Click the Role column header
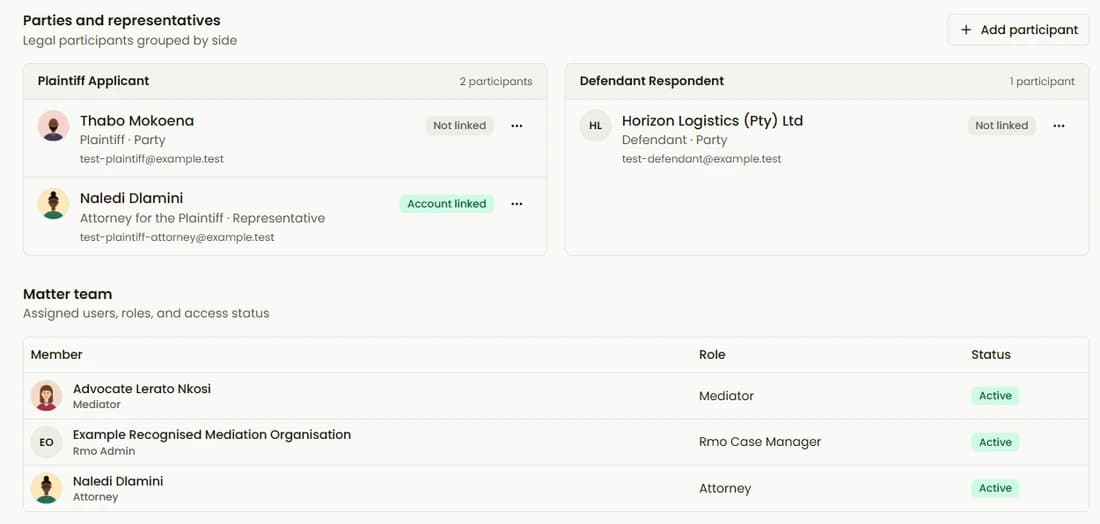 (x=712, y=355)
